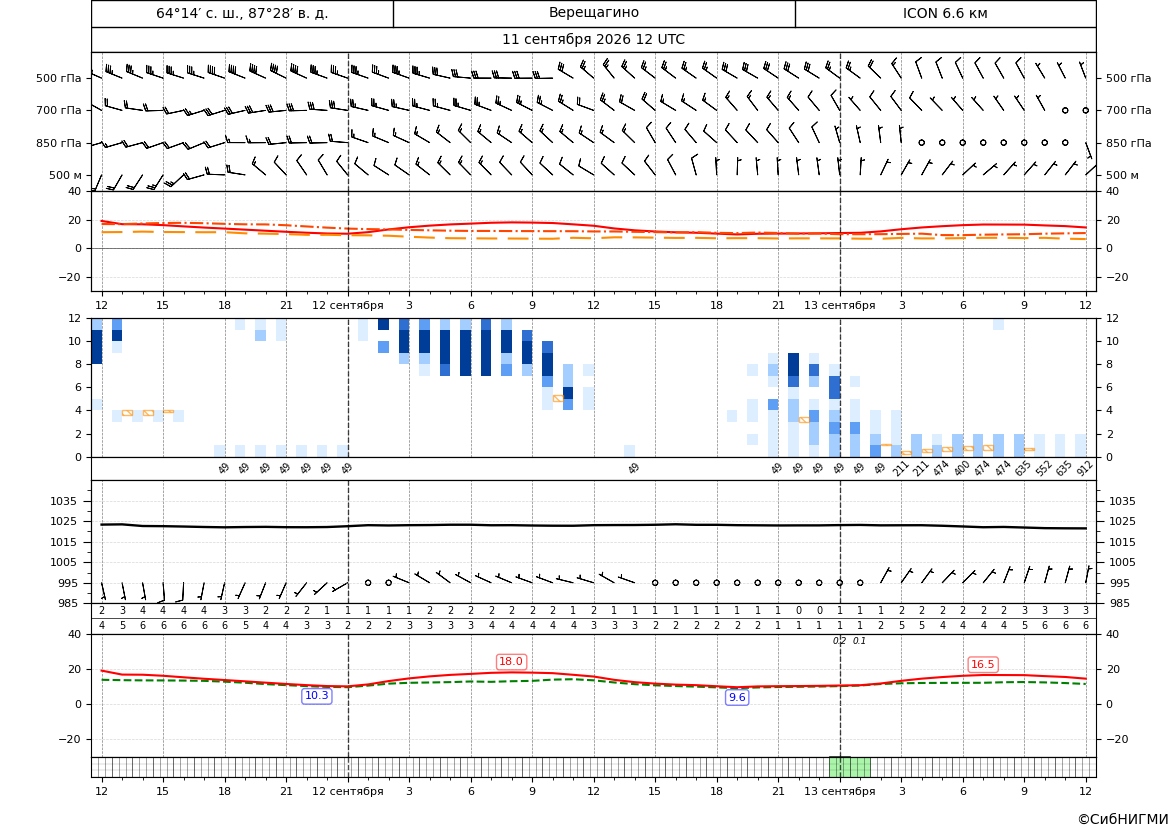Screen dimensions: 1169x827
Task: Click the 912 cloud base value
Action: (1084, 468)
